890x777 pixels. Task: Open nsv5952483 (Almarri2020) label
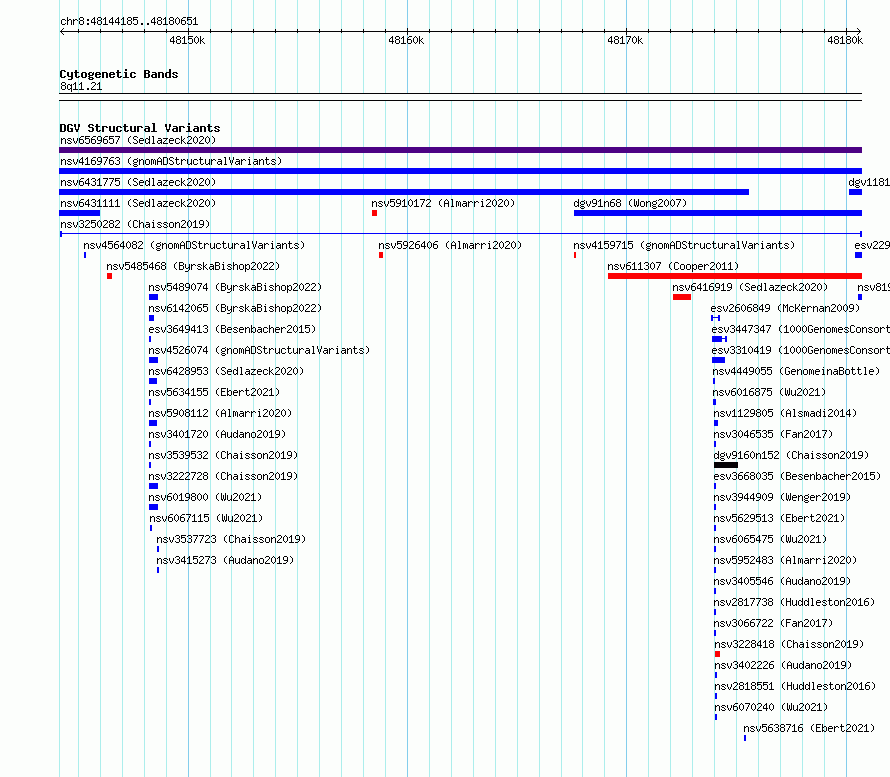[x=785, y=560]
